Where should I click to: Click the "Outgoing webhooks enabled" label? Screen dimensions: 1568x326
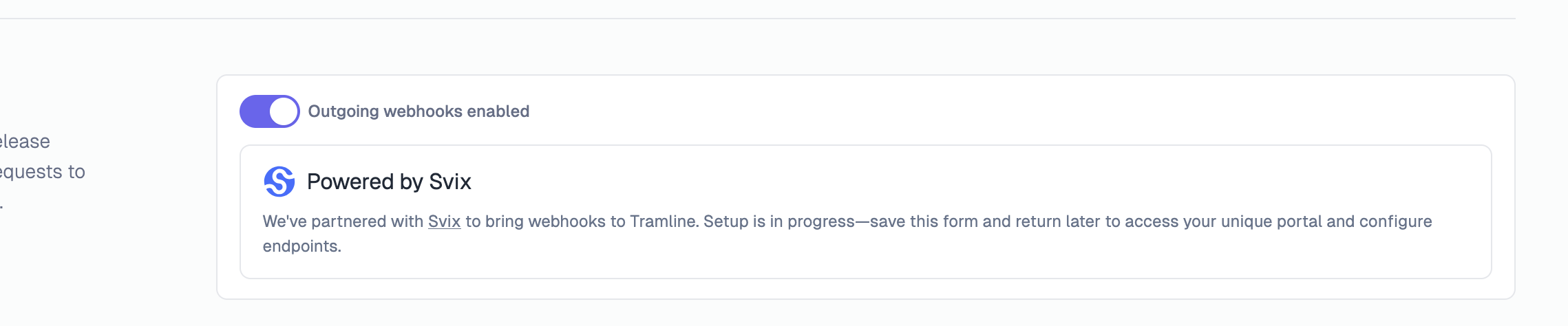tap(419, 111)
